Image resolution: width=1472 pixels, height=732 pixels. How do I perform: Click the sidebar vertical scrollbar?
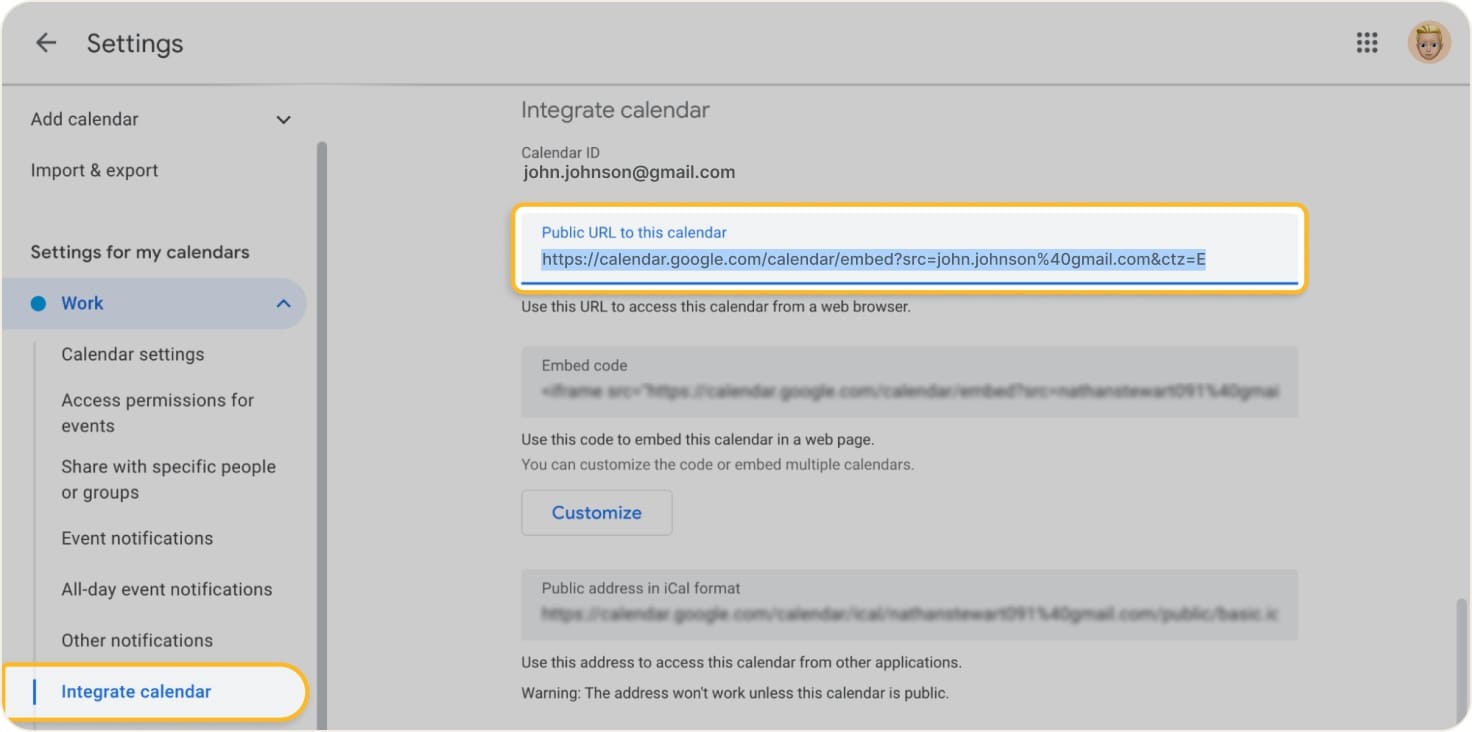[322, 435]
